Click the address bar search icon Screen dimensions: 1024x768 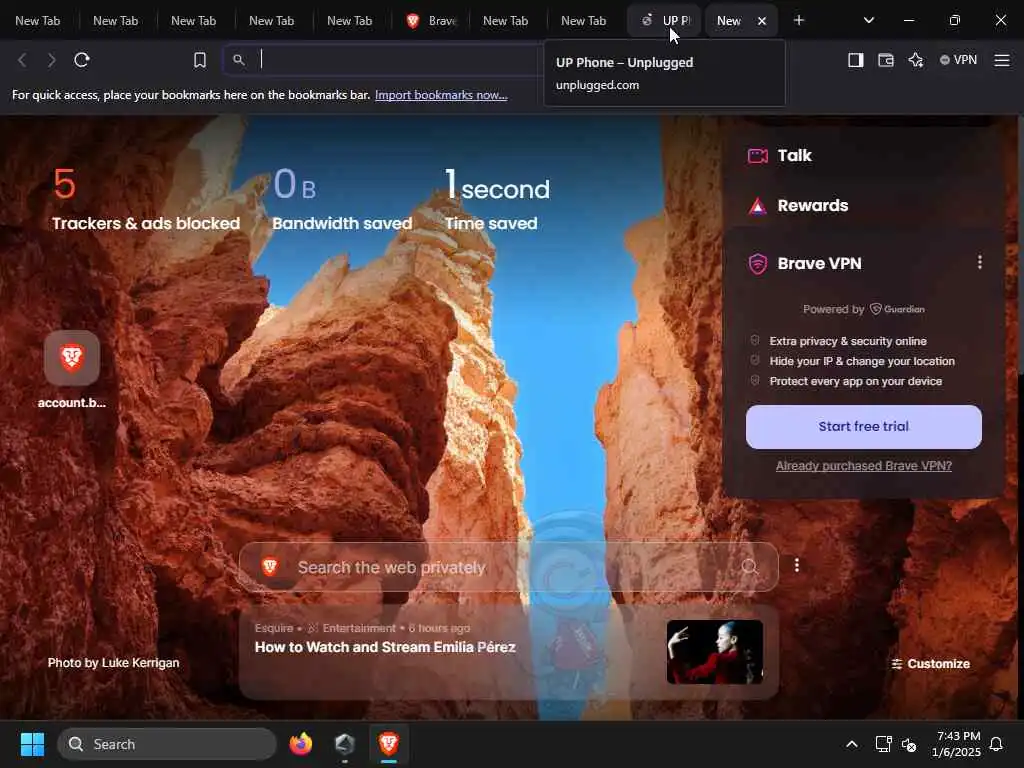tap(239, 60)
